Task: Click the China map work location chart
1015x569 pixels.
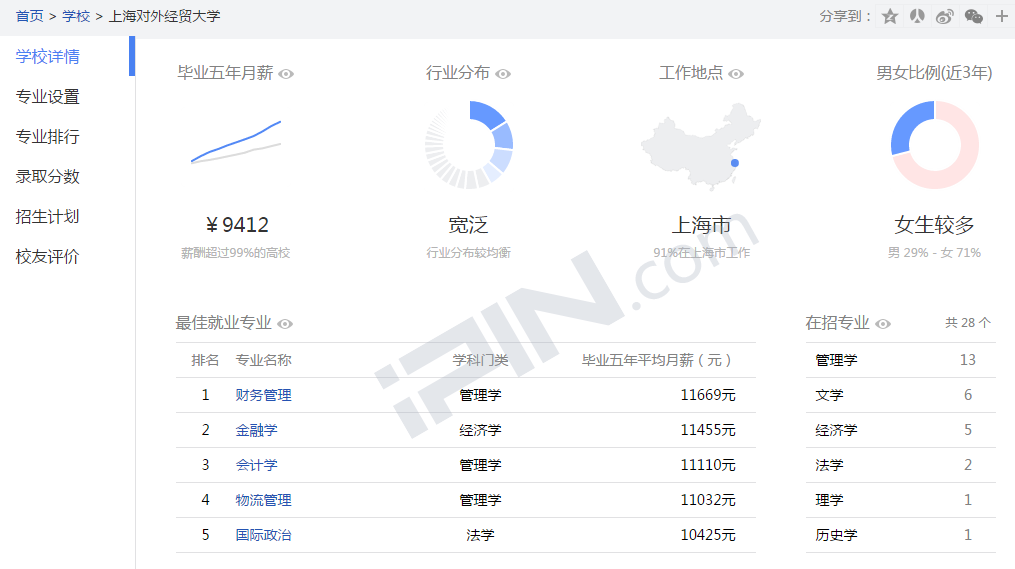Action: pos(701,145)
